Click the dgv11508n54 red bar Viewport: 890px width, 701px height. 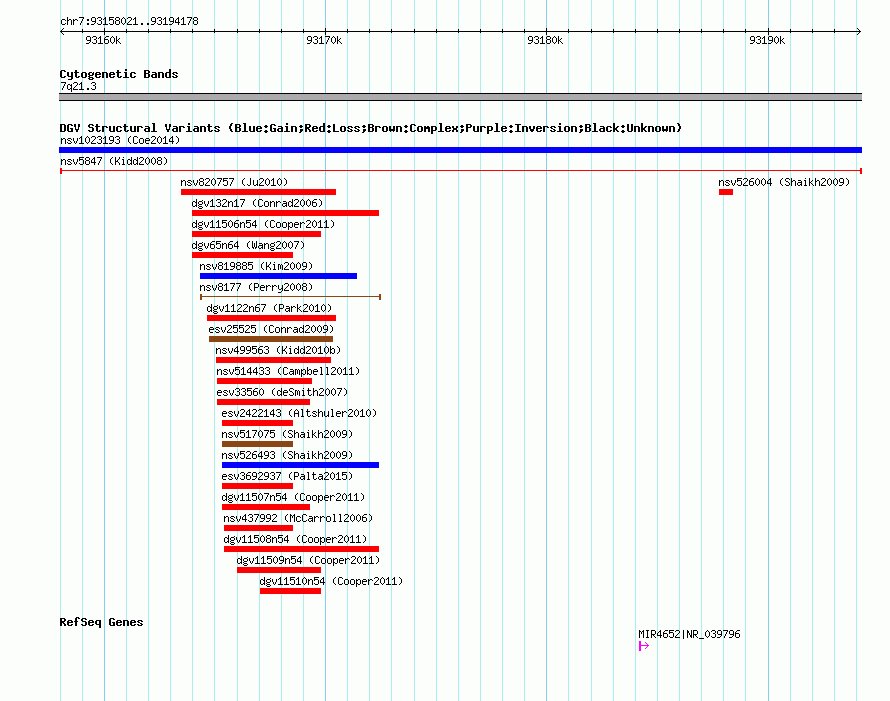(301, 549)
